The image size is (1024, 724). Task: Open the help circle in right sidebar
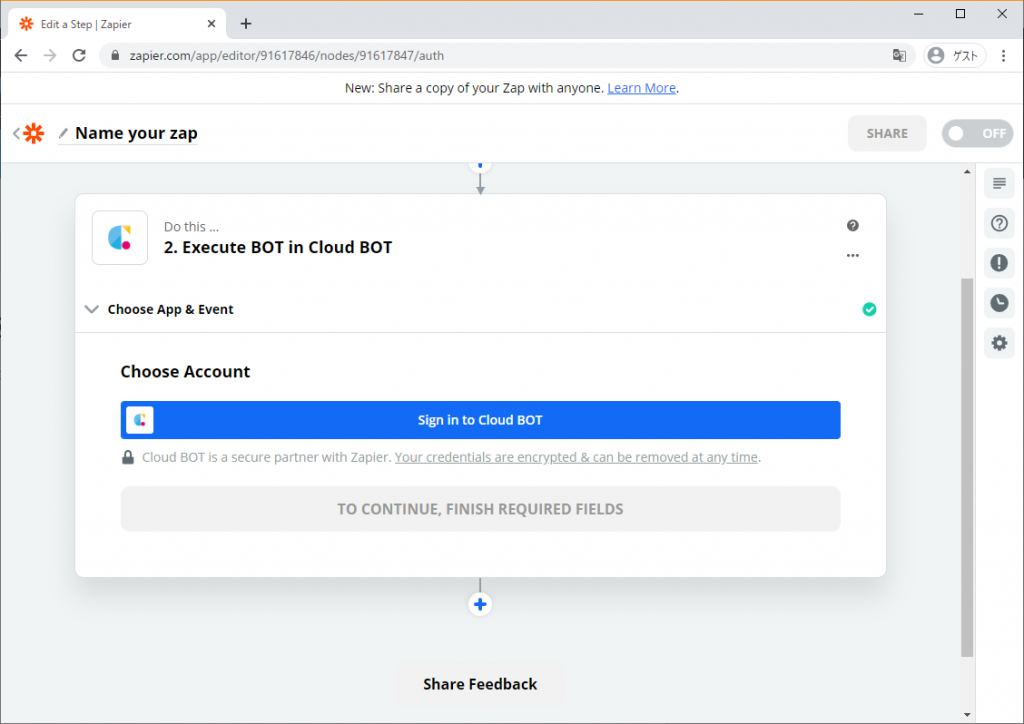pyautogui.click(x=999, y=223)
